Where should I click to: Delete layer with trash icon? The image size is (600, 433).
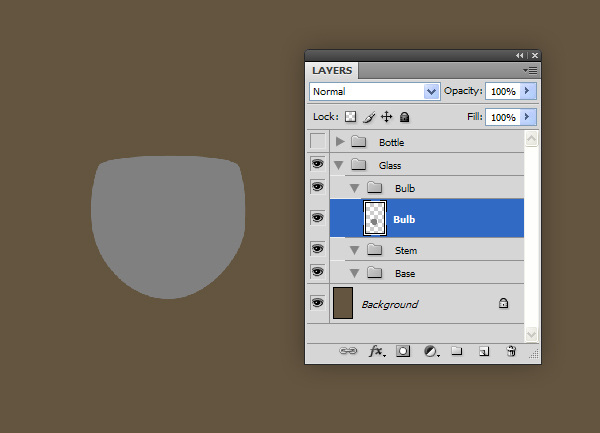pos(511,351)
